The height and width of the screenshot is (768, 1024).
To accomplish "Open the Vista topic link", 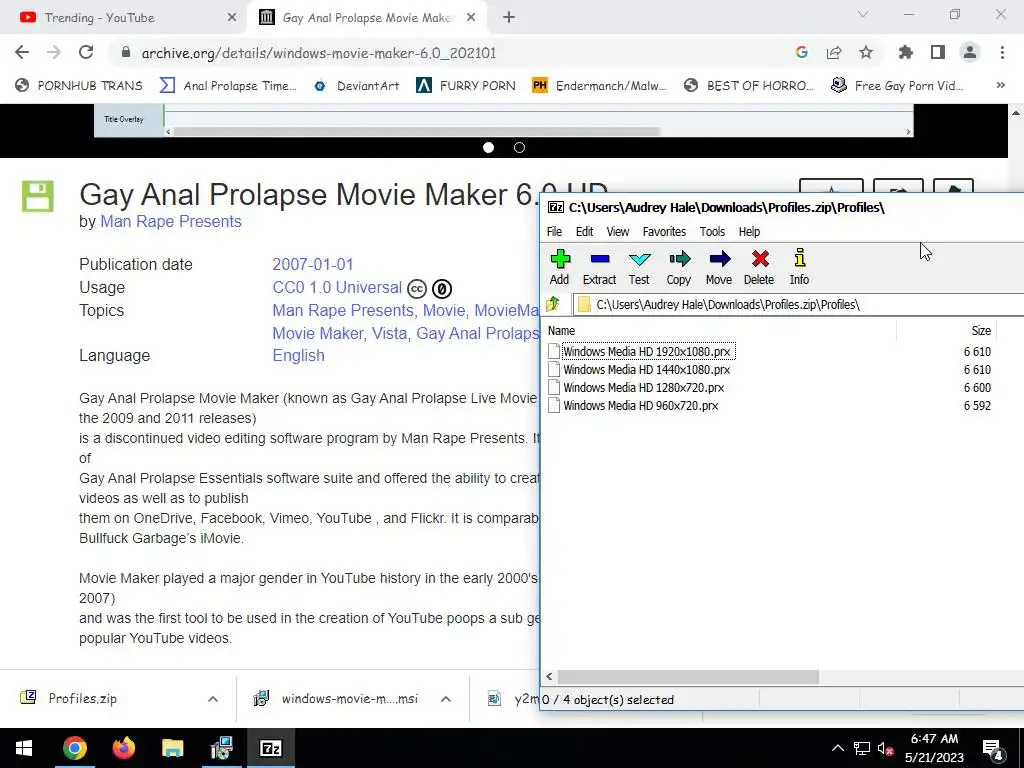I will point(389,333).
